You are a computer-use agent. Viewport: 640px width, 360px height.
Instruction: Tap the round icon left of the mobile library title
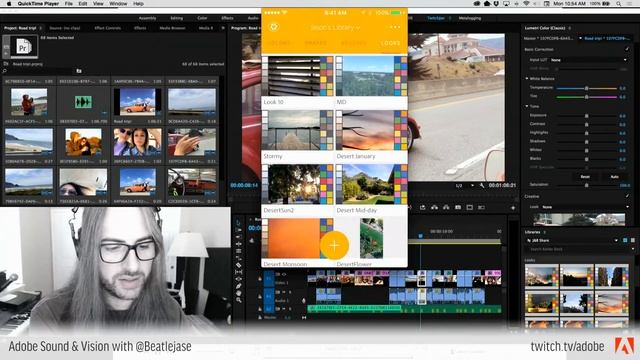point(274,27)
